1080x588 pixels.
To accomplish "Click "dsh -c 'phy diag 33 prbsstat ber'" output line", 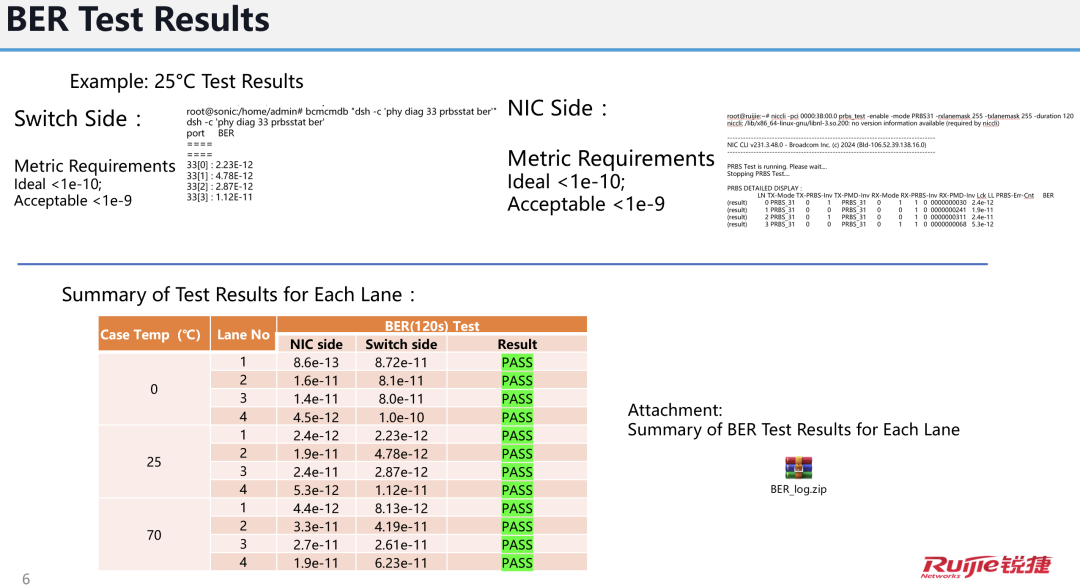I will (255, 122).
